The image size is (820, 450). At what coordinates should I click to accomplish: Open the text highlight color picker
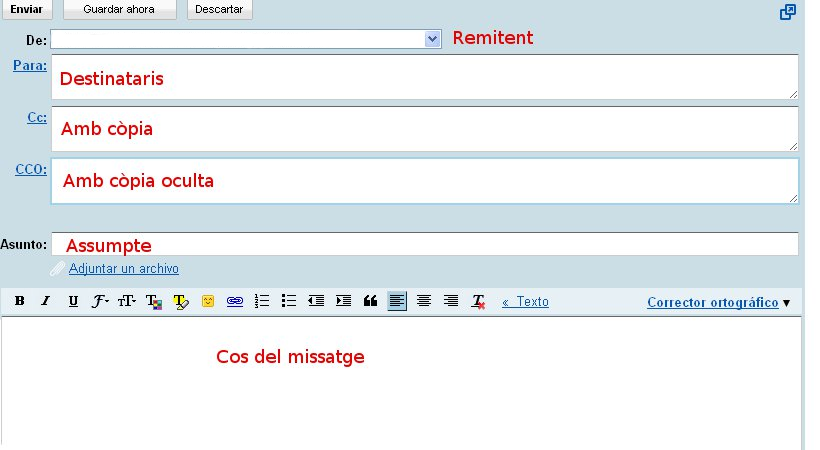point(181,301)
